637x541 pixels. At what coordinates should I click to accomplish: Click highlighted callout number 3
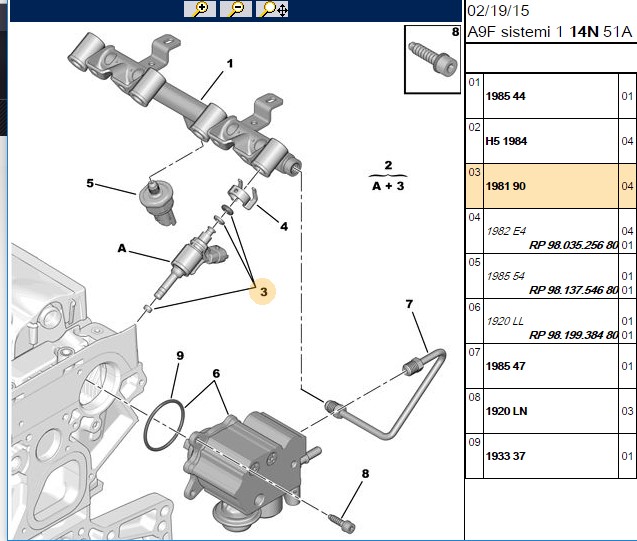point(264,292)
